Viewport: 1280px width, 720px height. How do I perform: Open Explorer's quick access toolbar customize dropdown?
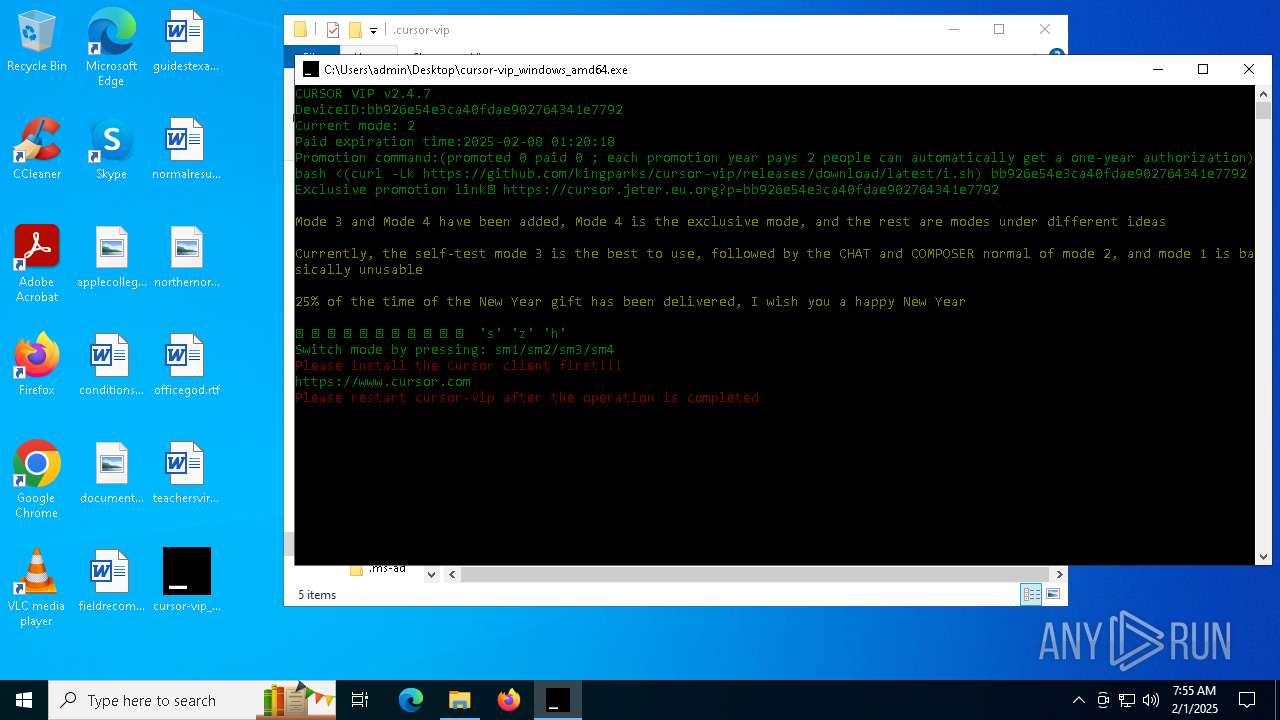click(373, 30)
